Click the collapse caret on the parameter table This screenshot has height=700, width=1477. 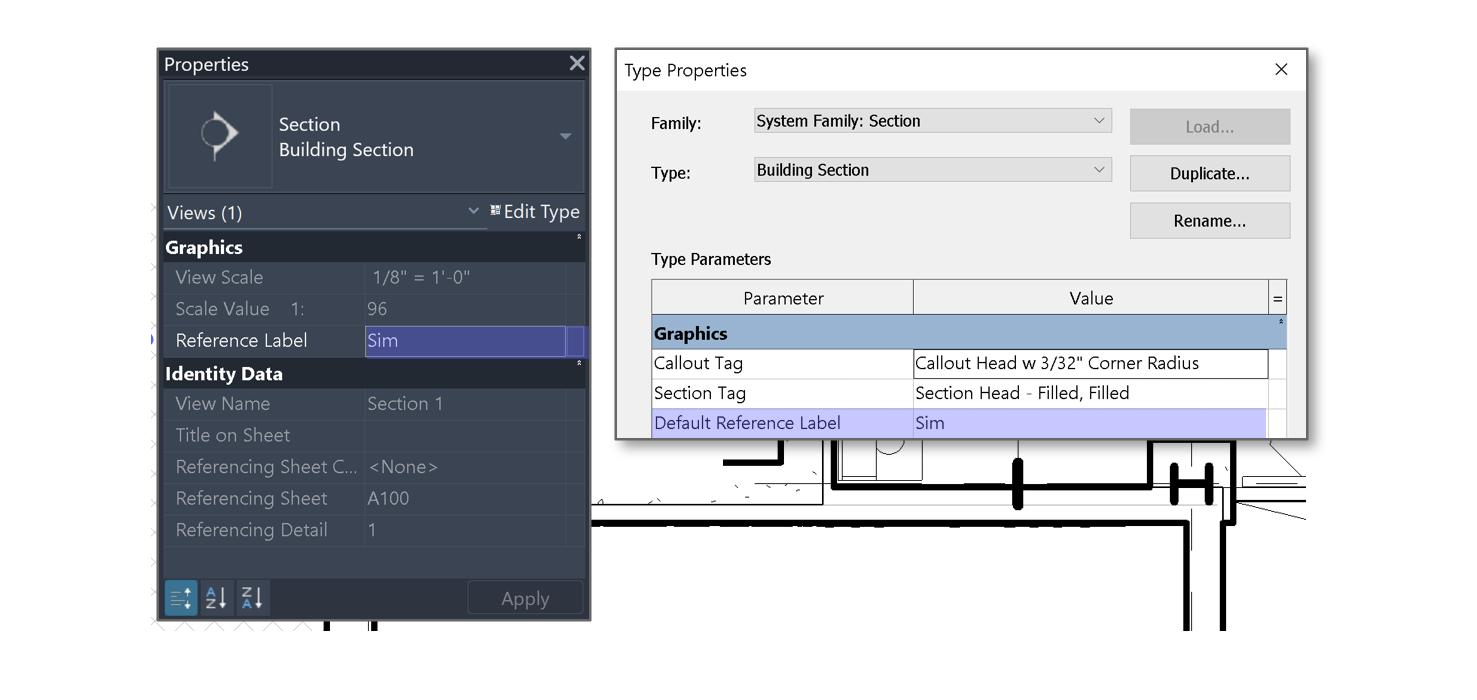[x=1279, y=323]
